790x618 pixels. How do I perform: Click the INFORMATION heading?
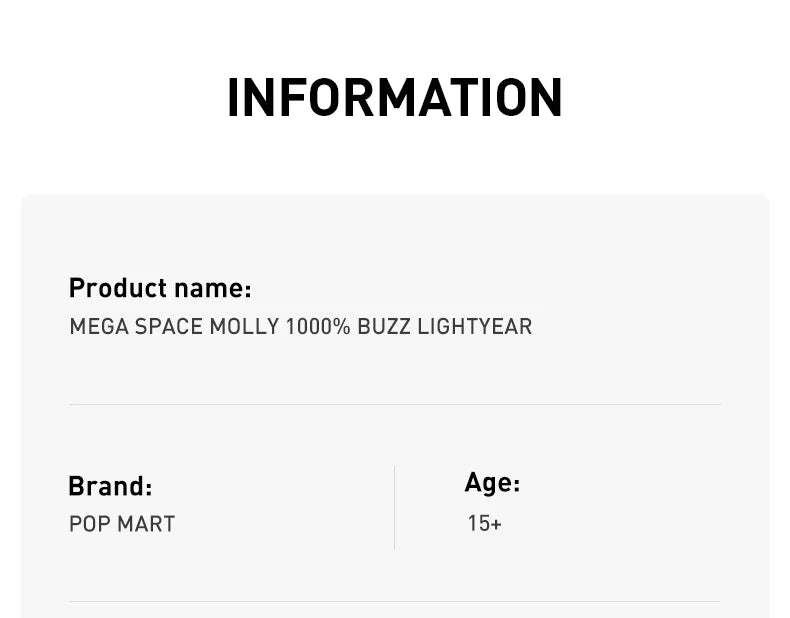click(x=394, y=98)
